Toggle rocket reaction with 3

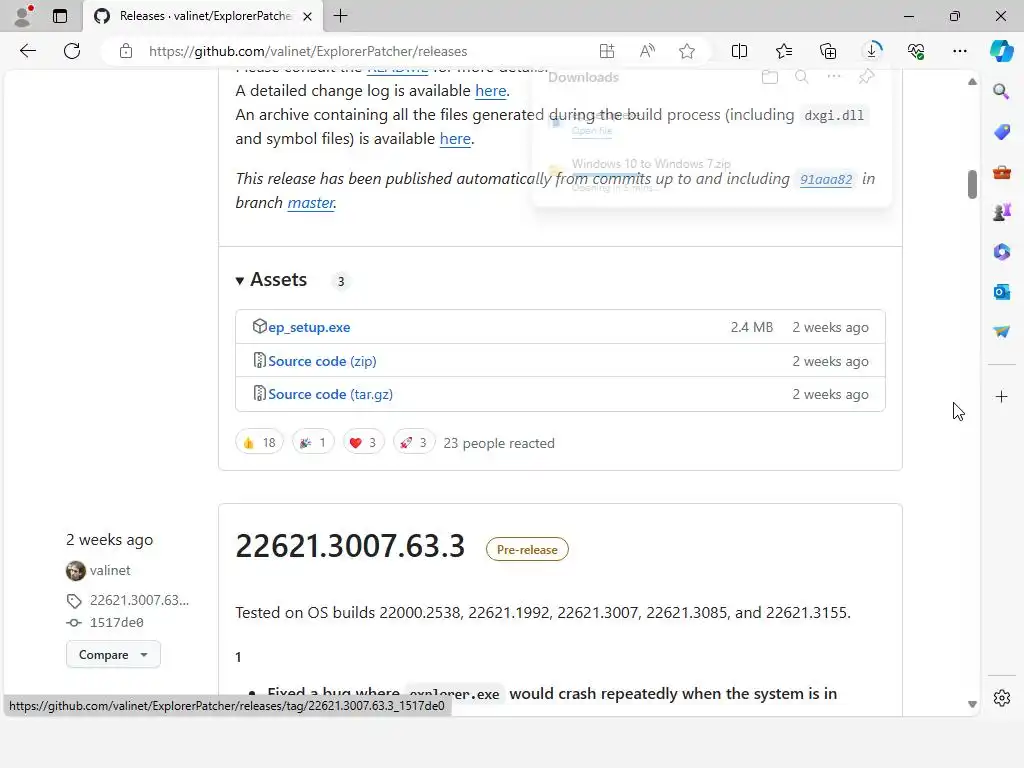pos(414,443)
